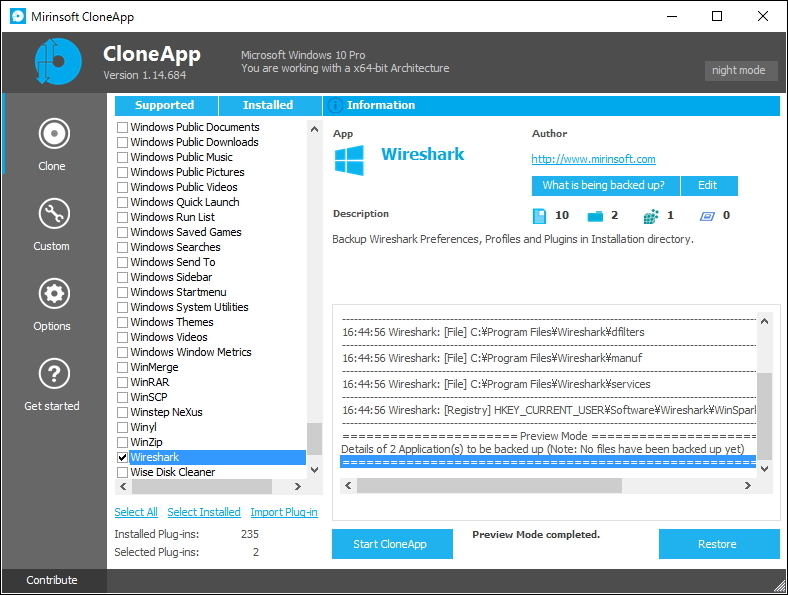Check the Winstep NeXus checkbox
The width and height of the screenshot is (788, 595).
(122, 413)
